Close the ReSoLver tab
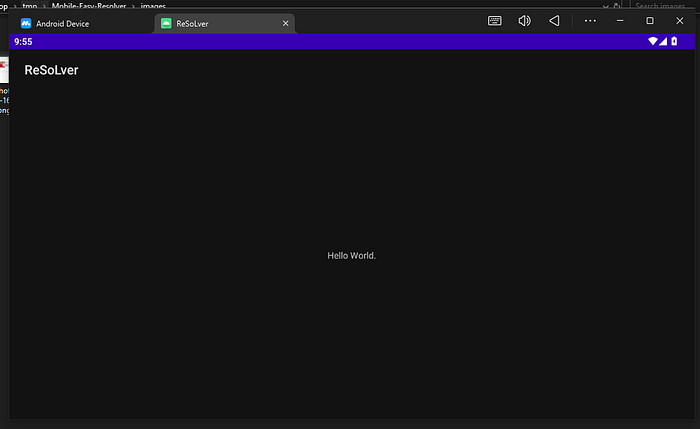The image size is (700, 429). (x=285, y=23)
